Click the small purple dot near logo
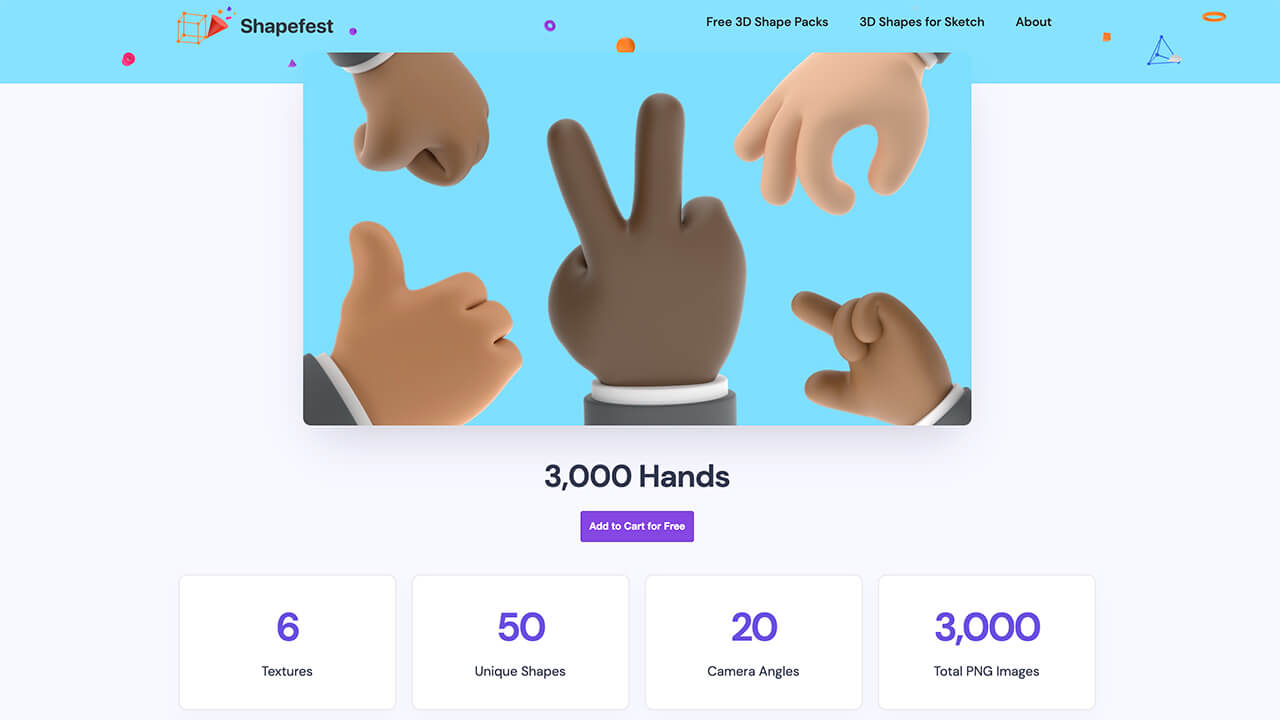This screenshot has height=720, width=1280. (353, 31)
